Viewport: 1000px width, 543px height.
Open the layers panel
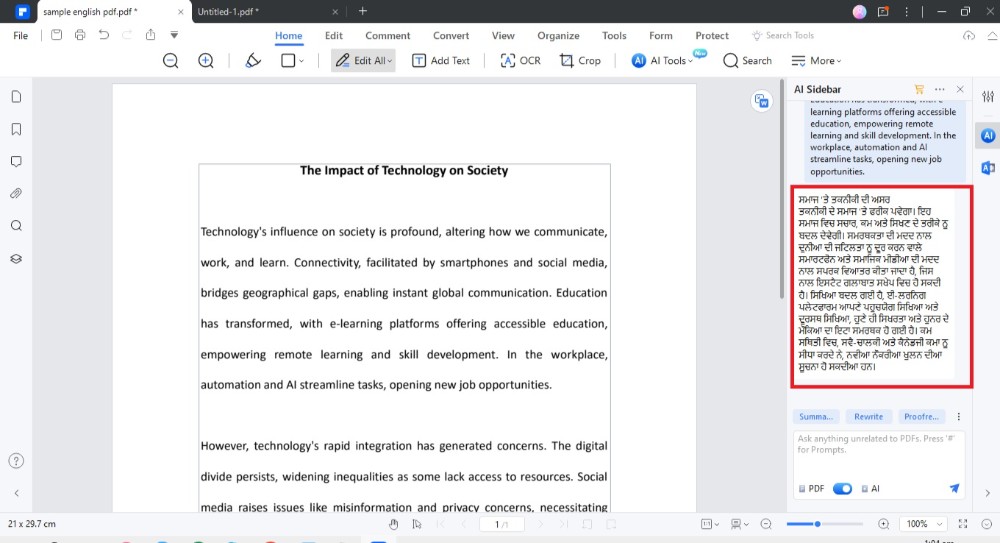[17, 258]
